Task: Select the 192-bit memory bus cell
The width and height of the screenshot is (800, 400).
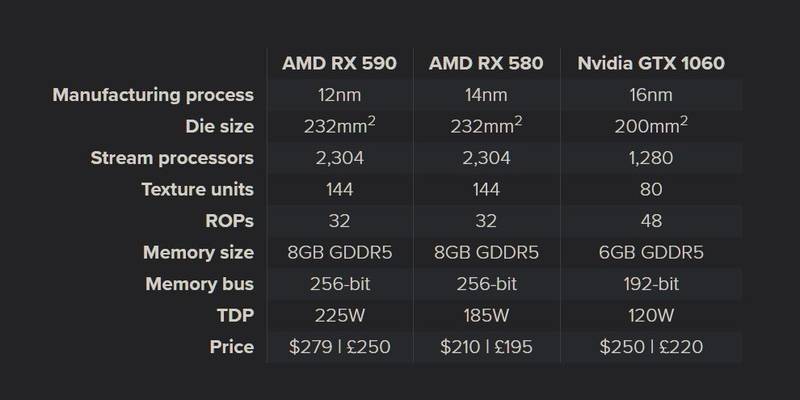Action: click(651, 284)
